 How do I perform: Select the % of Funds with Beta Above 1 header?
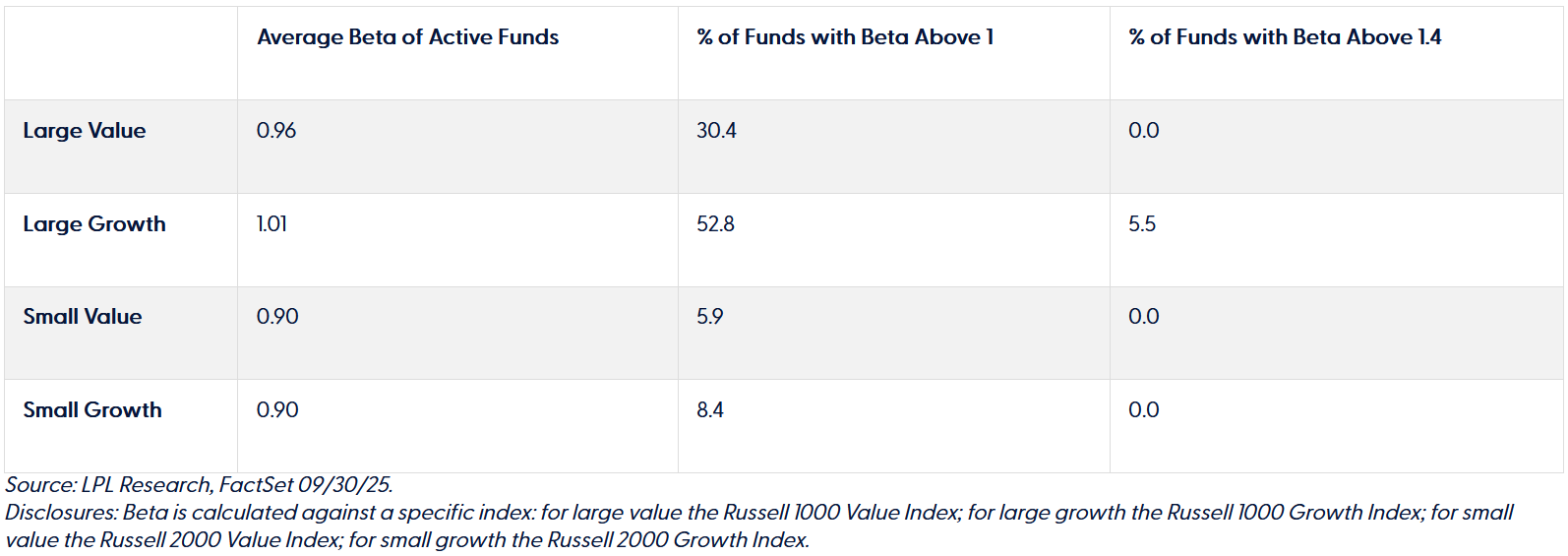click(x=845, y=37)
